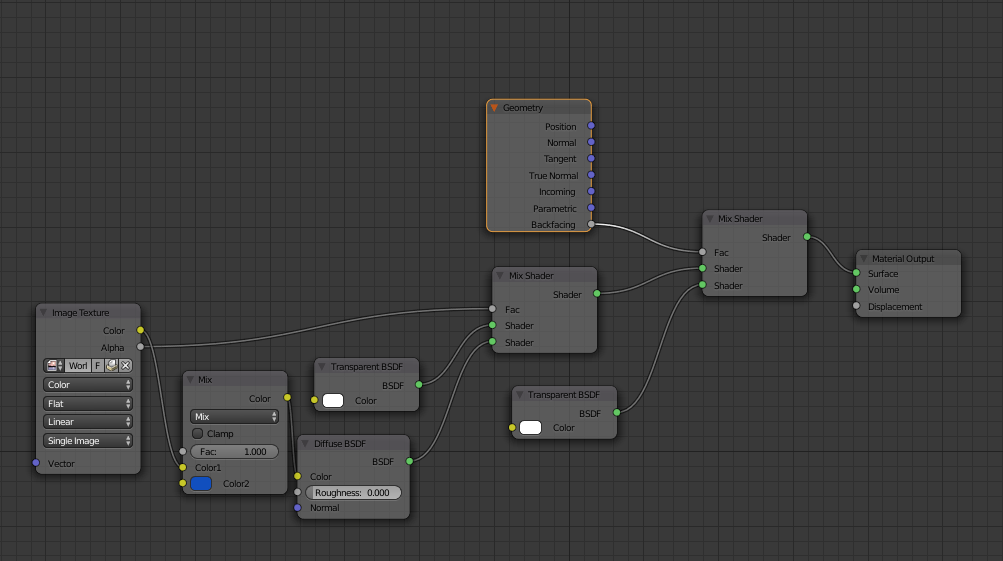This screenshot has width=1003, height=561.
Task: Select the Incoming output socket
Action: click(591, 191)
